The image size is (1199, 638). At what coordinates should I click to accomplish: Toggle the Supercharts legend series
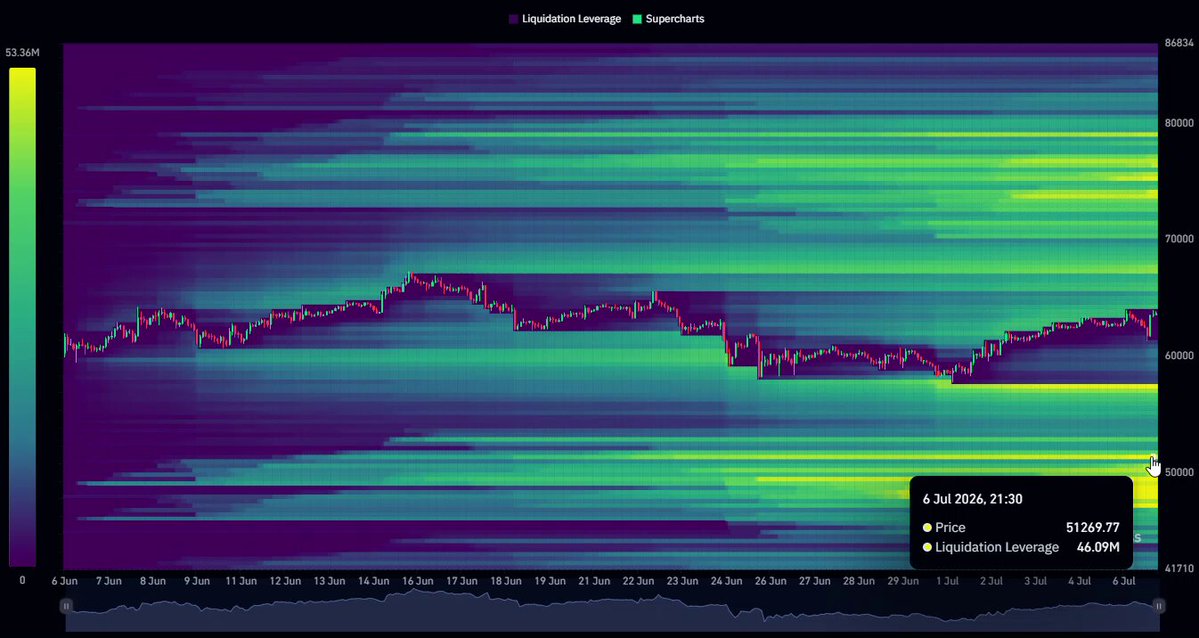click(x=668, y=18)
